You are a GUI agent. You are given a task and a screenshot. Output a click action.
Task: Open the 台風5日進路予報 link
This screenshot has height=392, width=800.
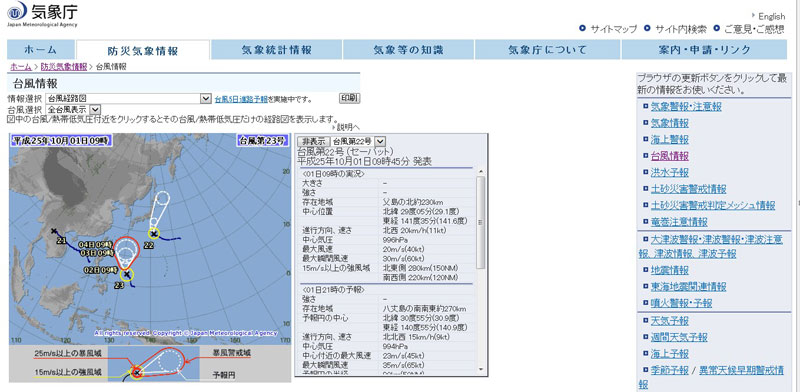click(241, 99)
